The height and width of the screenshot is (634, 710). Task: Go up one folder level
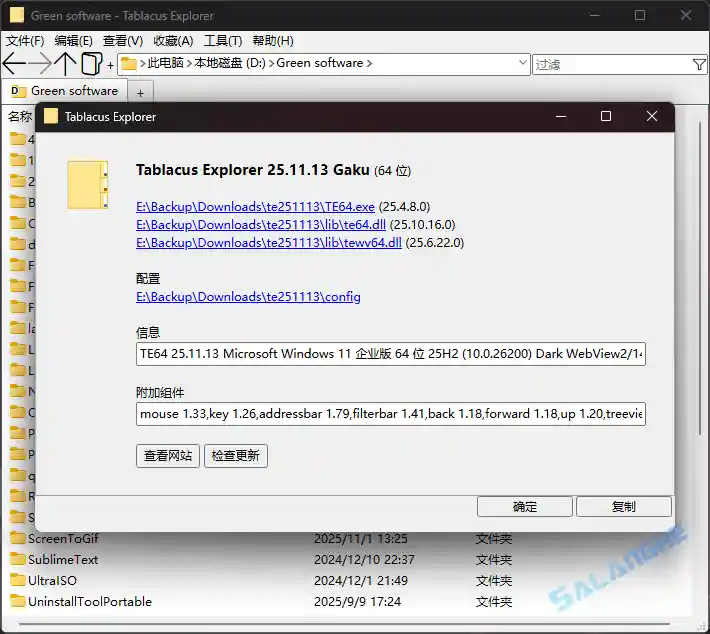(66, 63)
